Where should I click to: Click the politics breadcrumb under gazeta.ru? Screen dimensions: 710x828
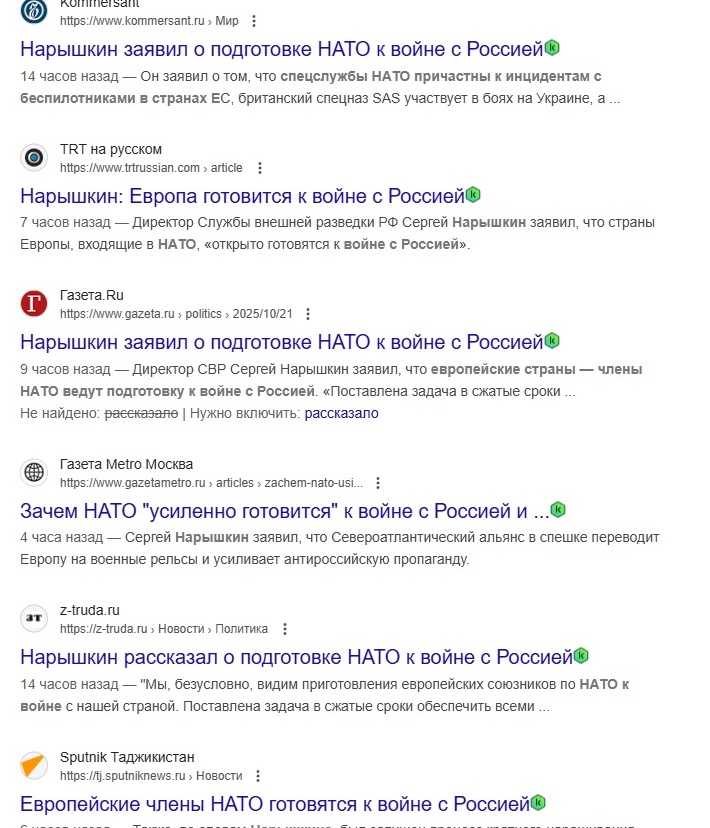click(x=205, y=313)
